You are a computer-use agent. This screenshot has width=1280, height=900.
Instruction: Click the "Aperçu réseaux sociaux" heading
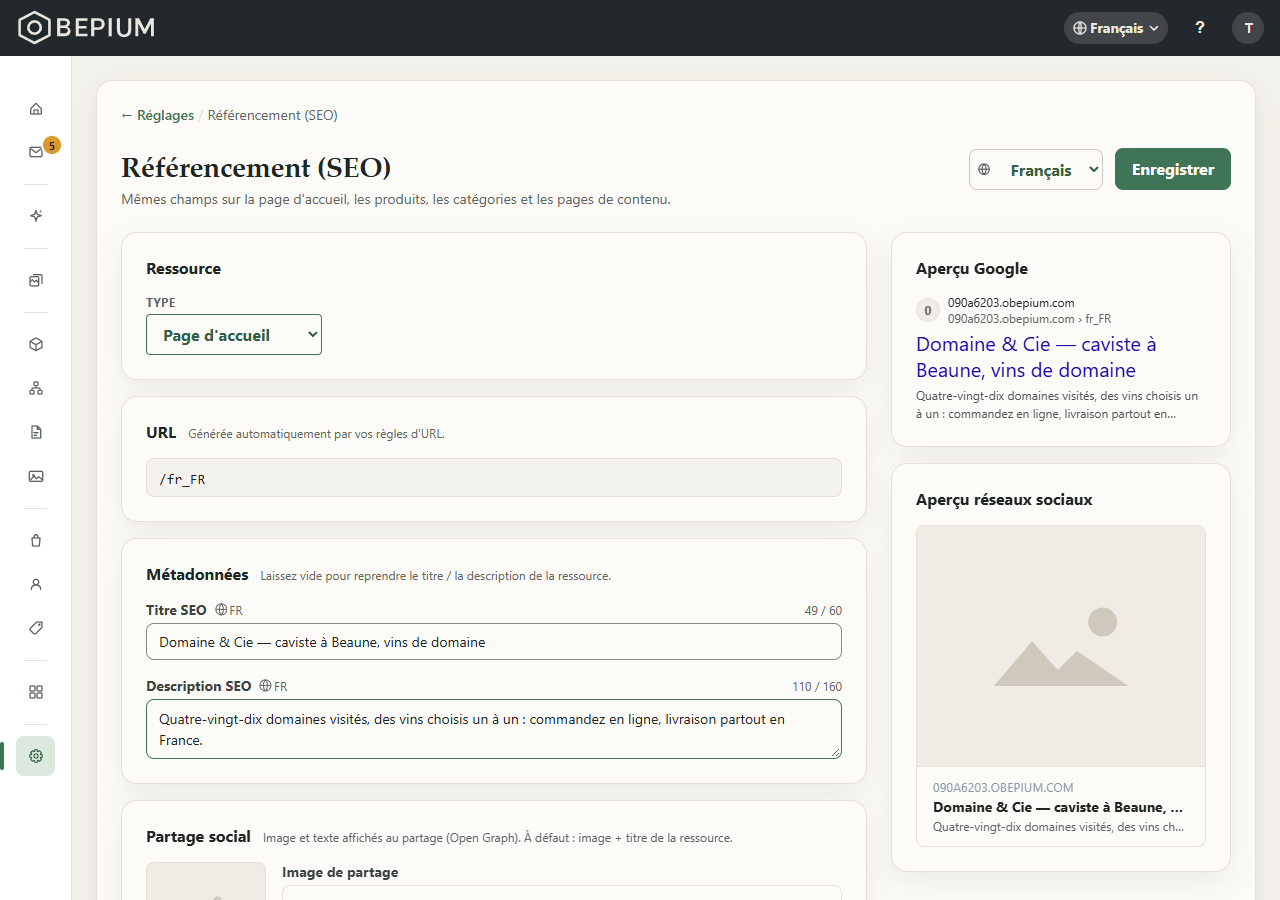pyautogui.click(x=1004, y=500)
